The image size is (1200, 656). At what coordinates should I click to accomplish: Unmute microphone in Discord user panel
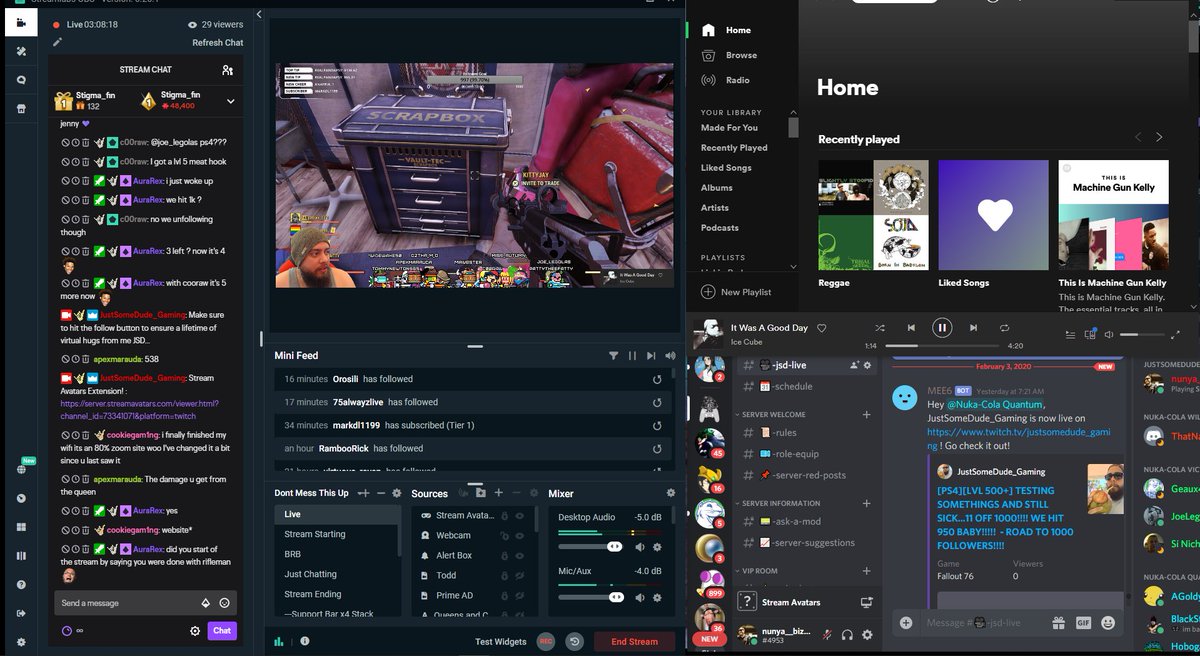[827, 634]
